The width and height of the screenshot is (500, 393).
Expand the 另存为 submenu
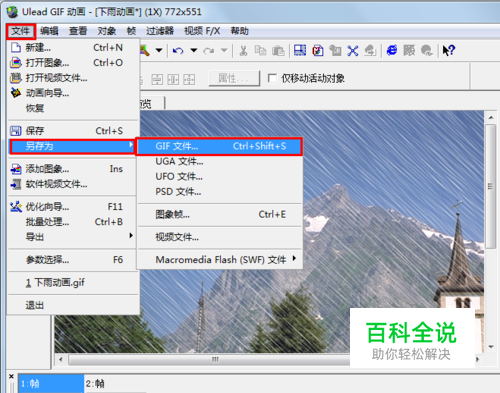[x=72, y=146]
